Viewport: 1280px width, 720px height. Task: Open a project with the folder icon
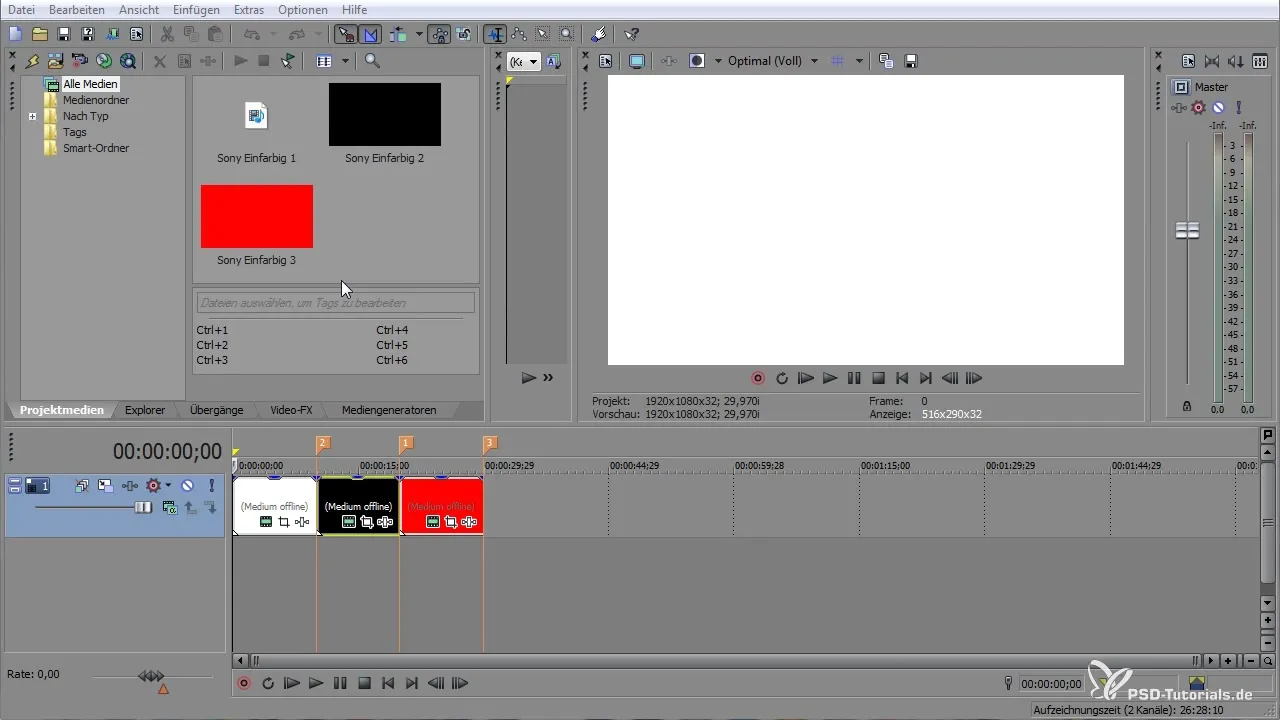pos(39,34)
